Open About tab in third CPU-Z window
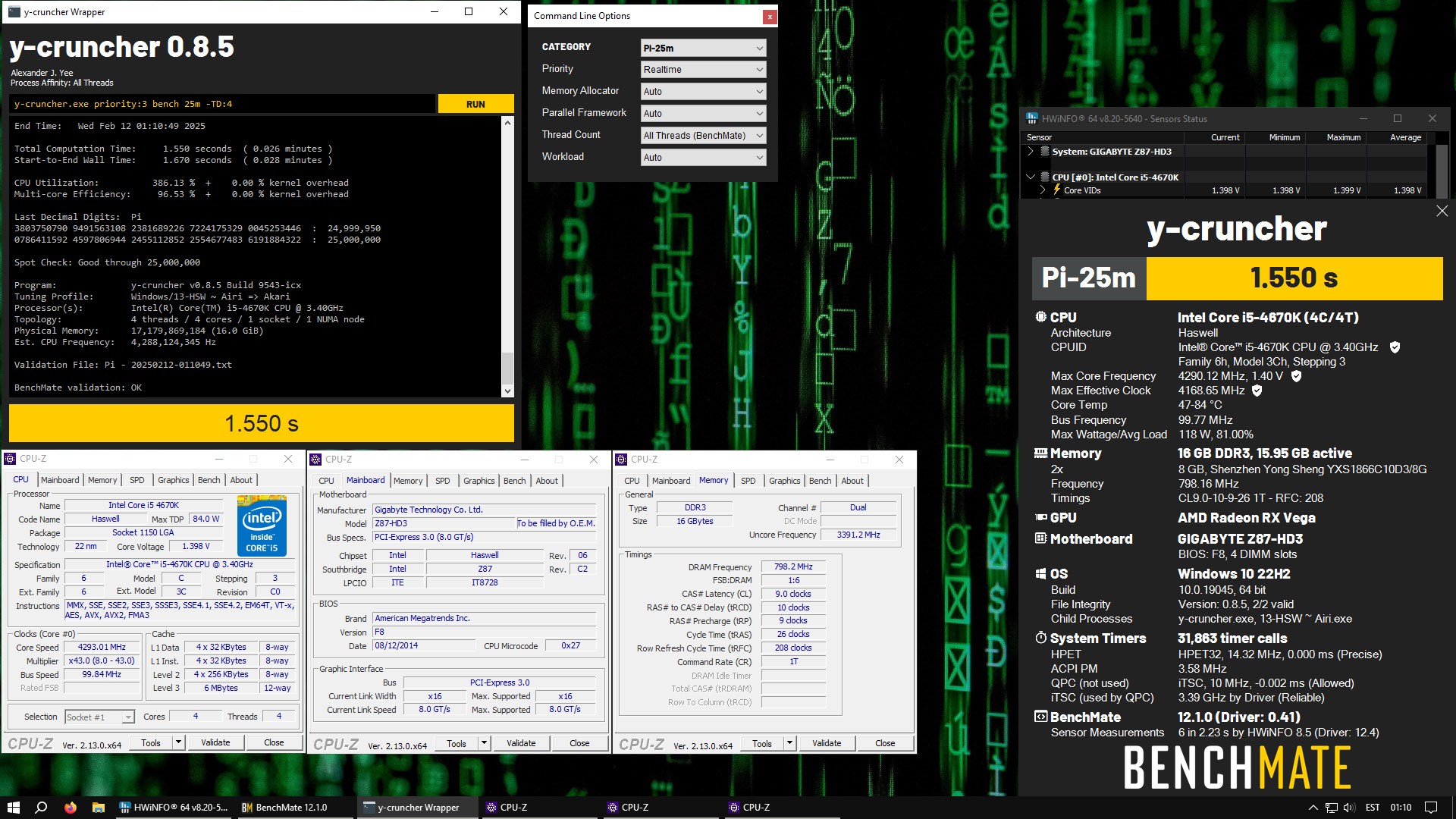This screenshot has width=1456, height=819. click(852, 481)
